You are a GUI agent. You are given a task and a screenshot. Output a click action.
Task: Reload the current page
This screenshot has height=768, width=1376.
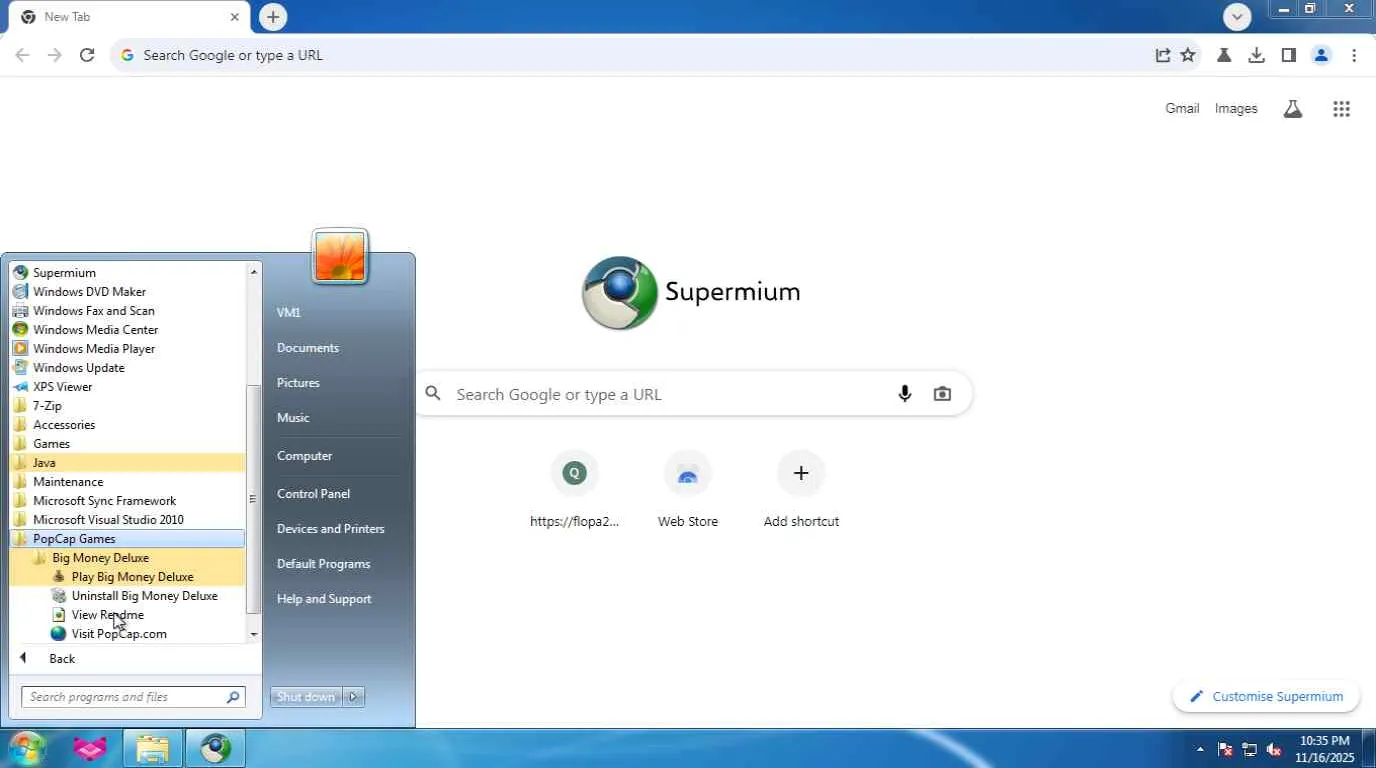click(x=87, y=55)
